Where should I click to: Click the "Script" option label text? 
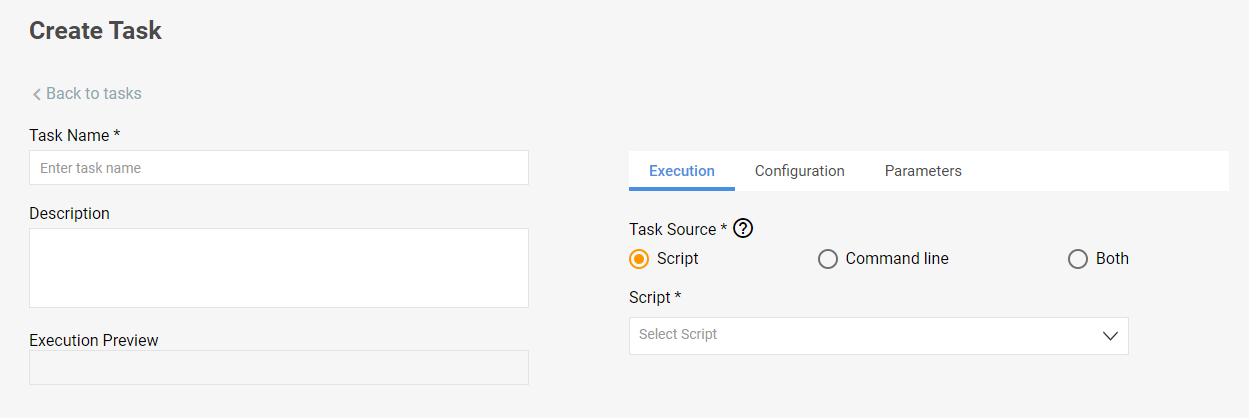click(x=678, y=258)
